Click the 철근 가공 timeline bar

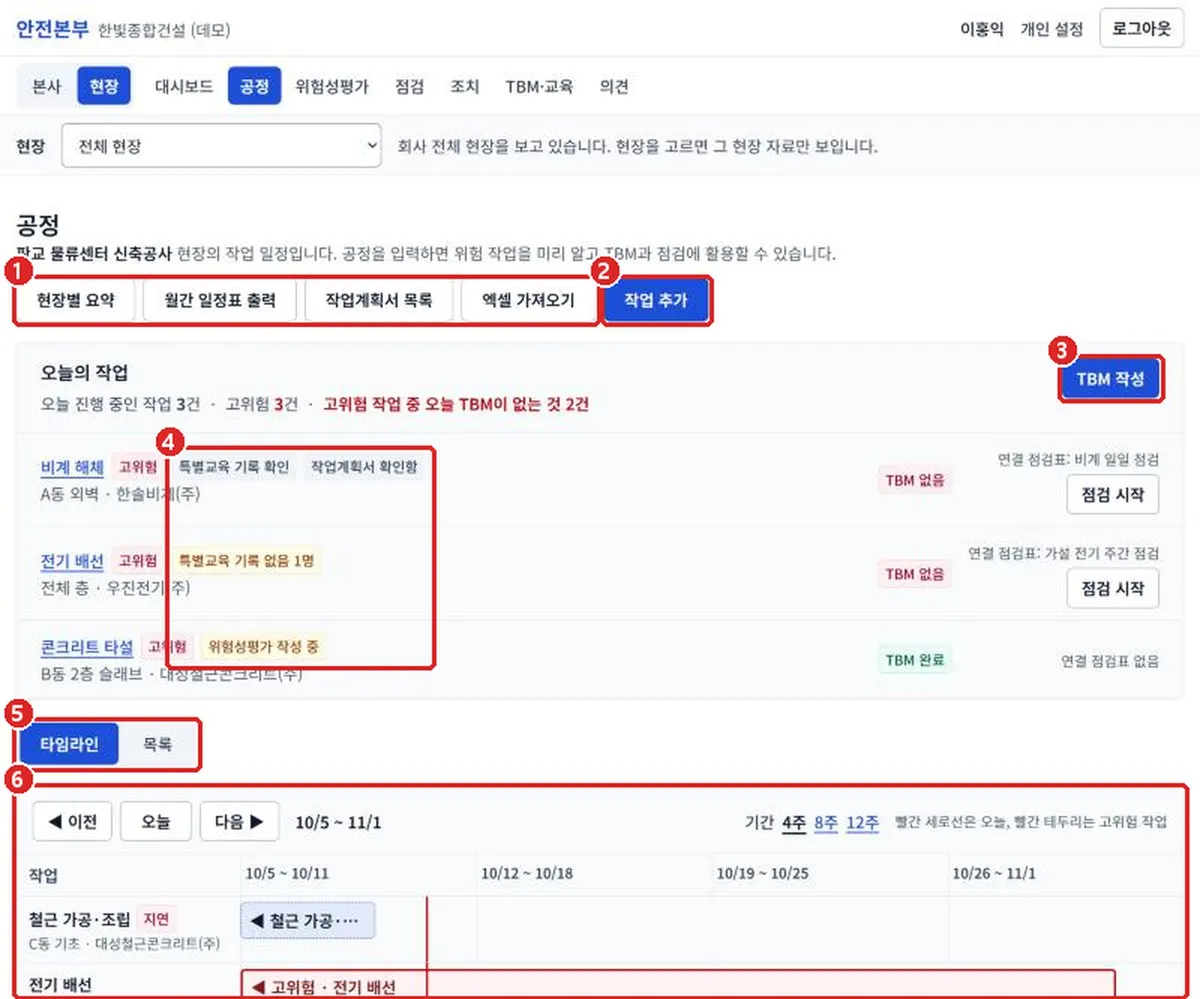(308, 920)
